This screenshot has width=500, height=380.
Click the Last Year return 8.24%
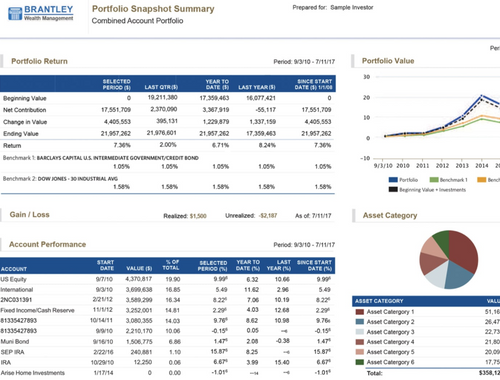point(267,145)
